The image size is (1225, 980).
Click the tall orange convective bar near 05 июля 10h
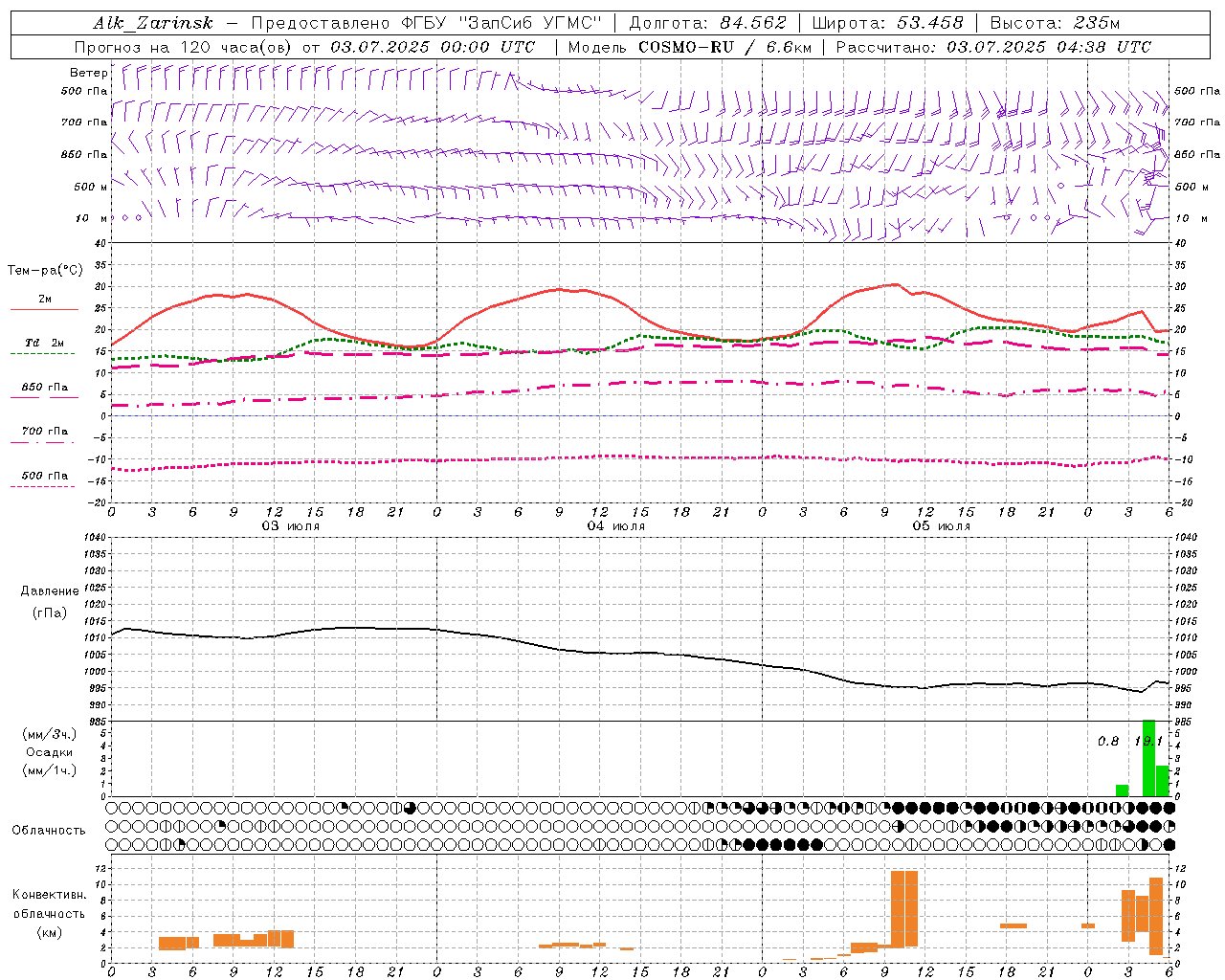click(904, 909)
